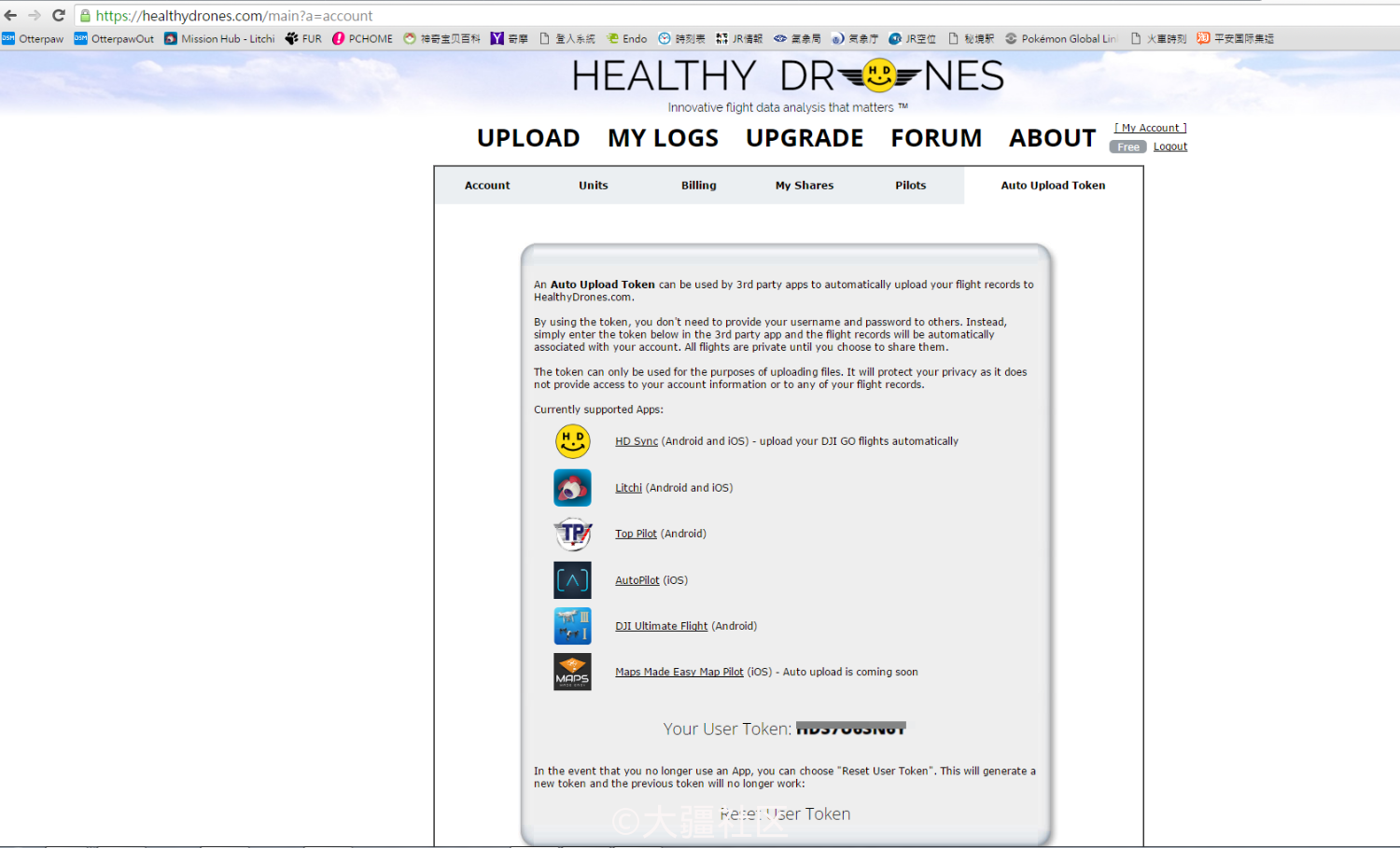Reload the page with browser refresh icon

pyautogui.click(x=58, y=15)
